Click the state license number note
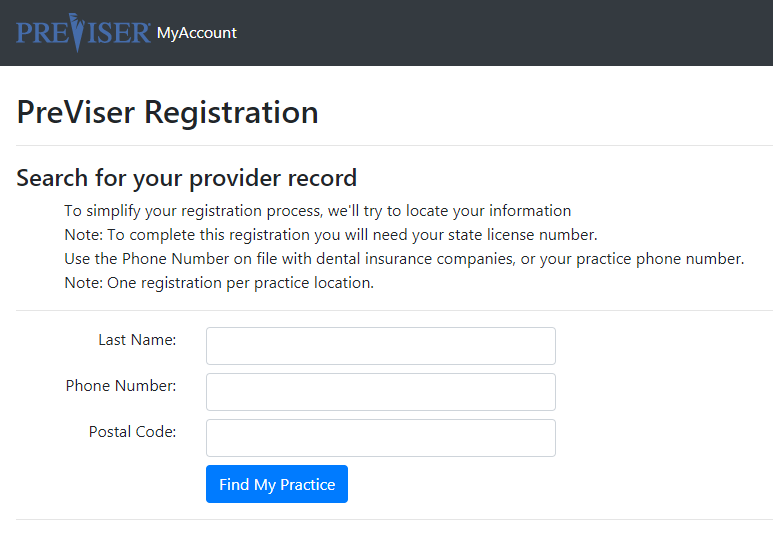 pos(331,235)
